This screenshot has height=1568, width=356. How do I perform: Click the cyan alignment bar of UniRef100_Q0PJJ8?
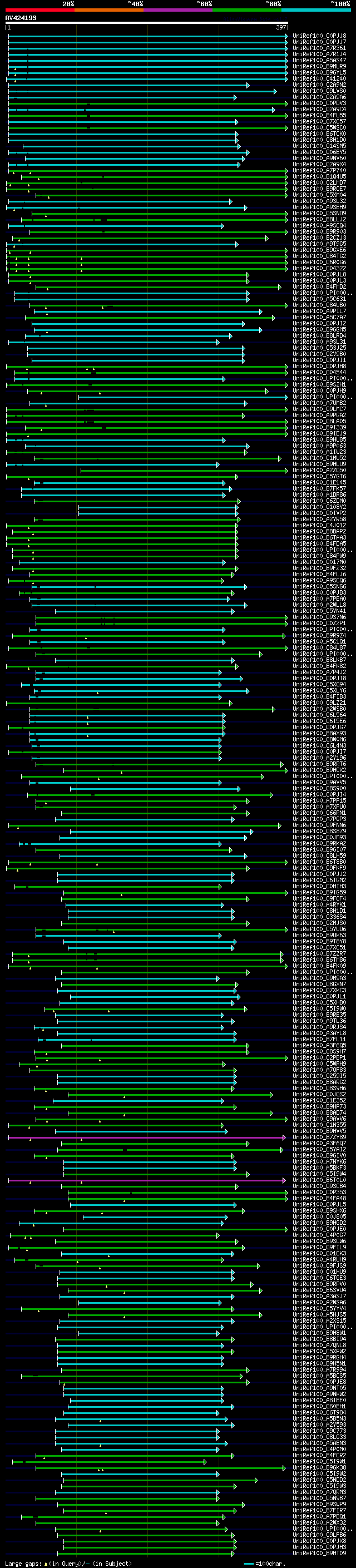coord(148,36)
